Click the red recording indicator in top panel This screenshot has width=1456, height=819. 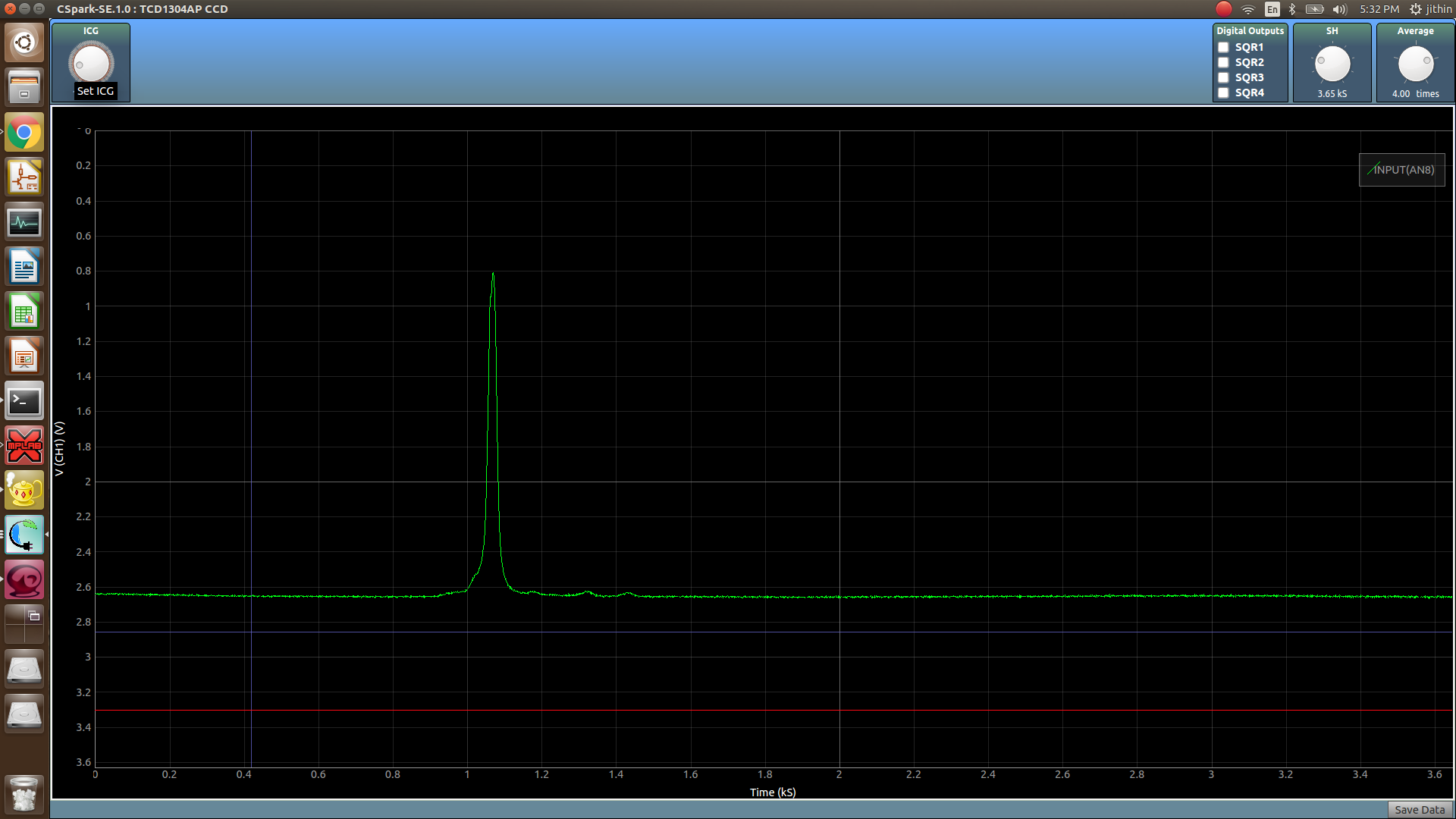pos(1223,9)
